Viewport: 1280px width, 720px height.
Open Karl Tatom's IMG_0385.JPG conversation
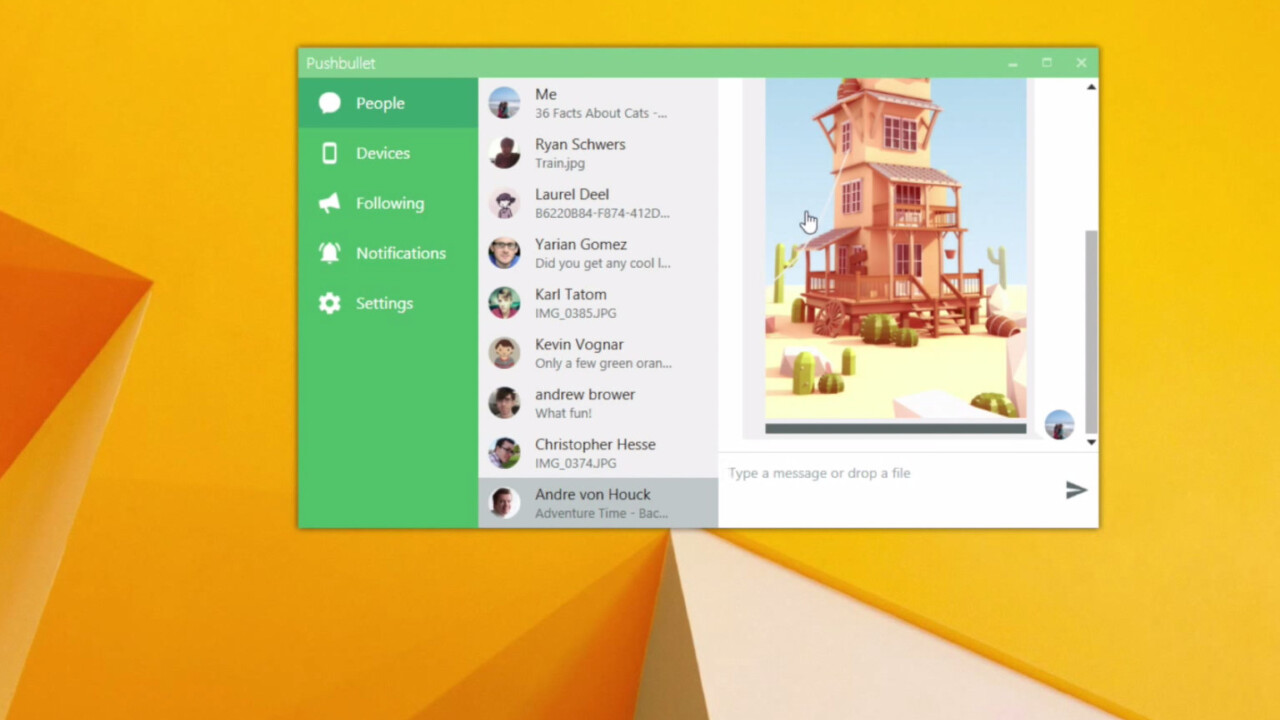click(597, 303)
